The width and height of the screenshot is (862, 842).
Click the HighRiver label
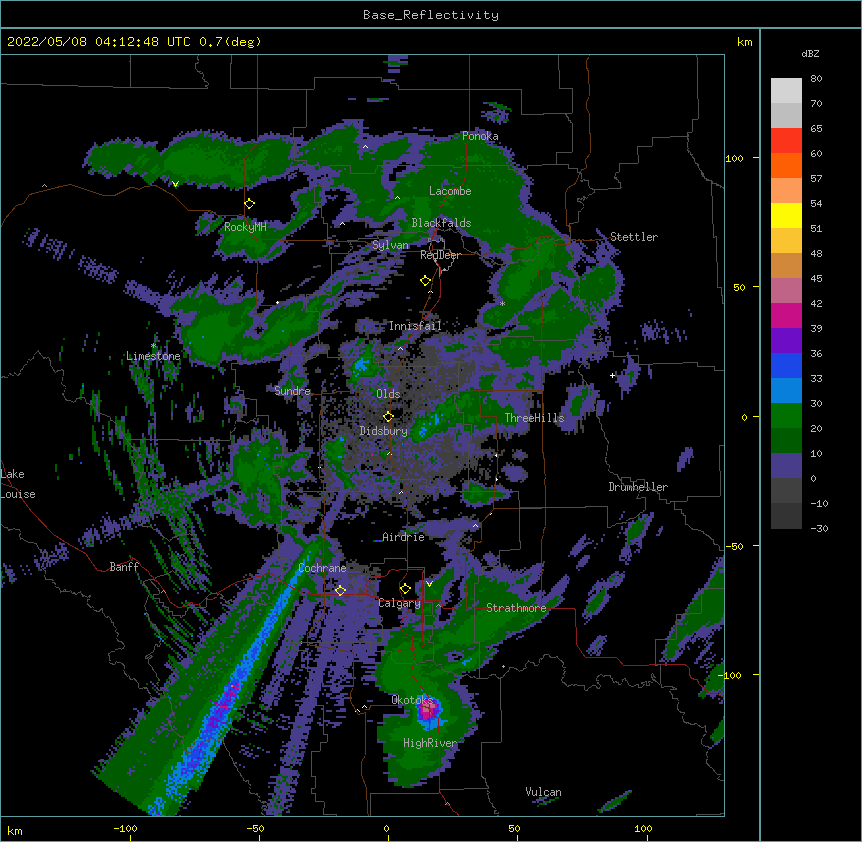[430, 743]
